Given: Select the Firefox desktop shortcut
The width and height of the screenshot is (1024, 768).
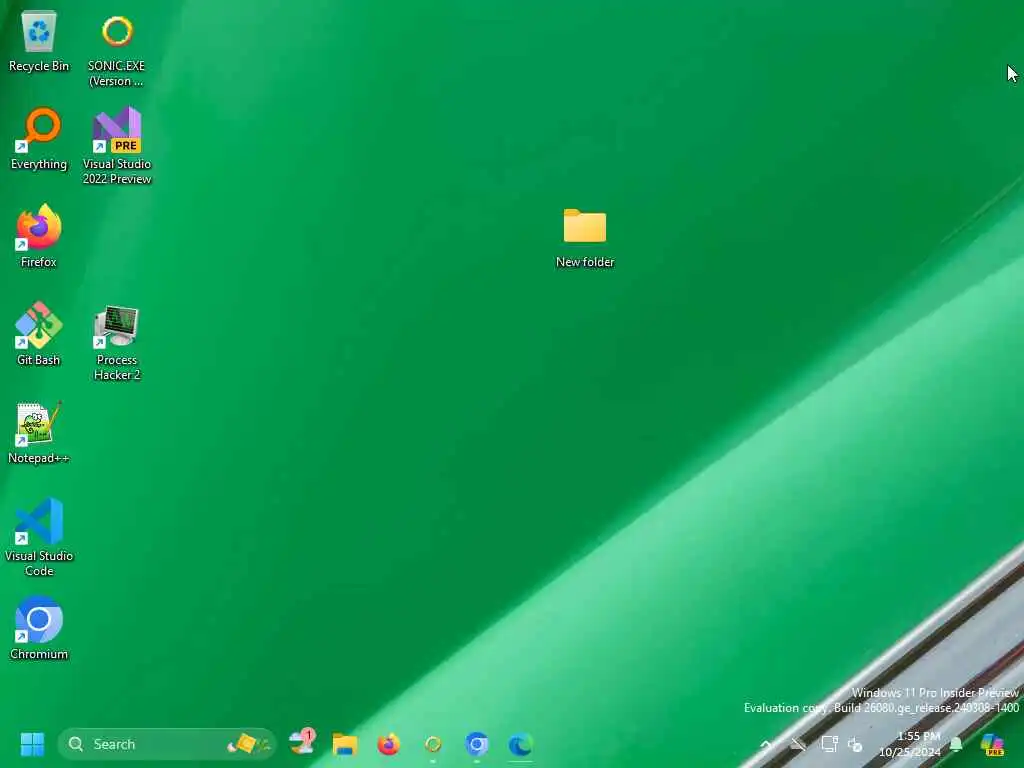Looking at the screenshot, I should coord(39,235).
